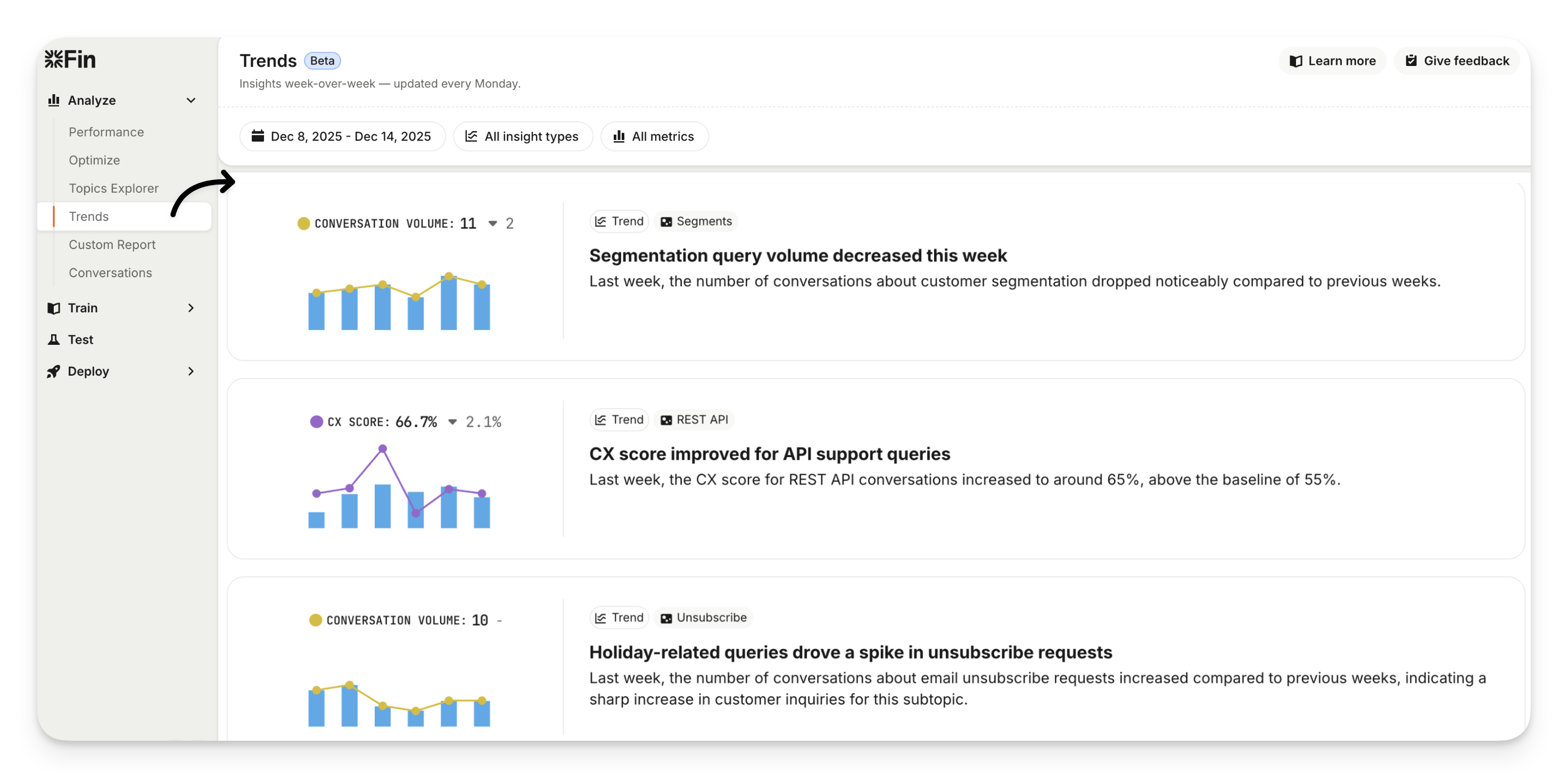Open the All insight types filter
Viewport: 1568px width, 778px height.
522,136
